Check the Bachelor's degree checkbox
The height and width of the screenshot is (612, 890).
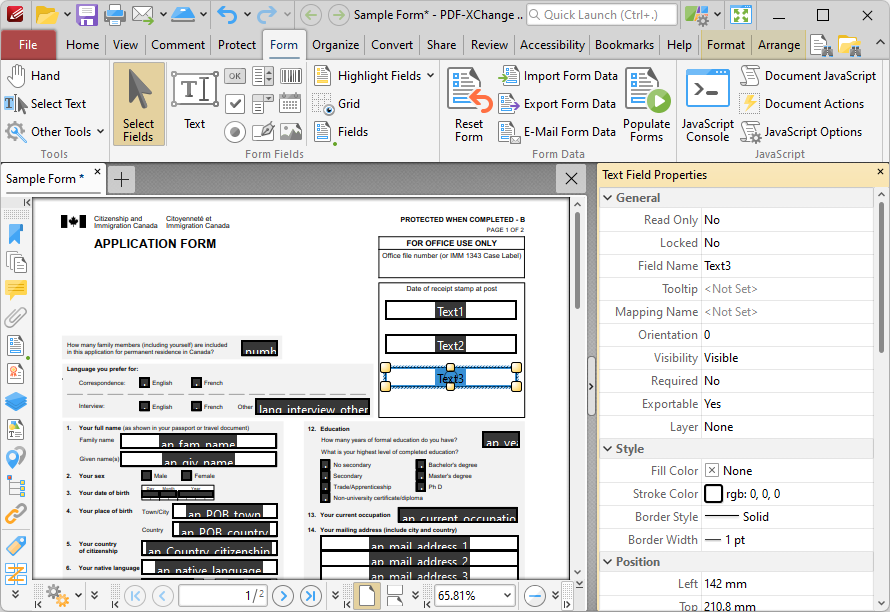click(x=421, y=465)
